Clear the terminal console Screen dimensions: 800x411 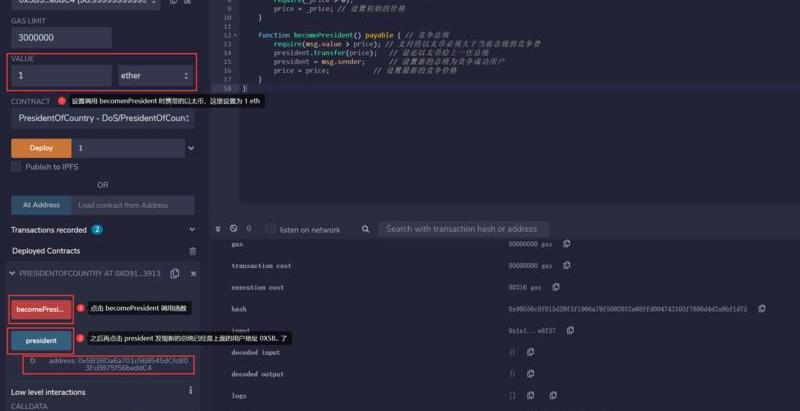pyautogui.click(x=233, y=228)
